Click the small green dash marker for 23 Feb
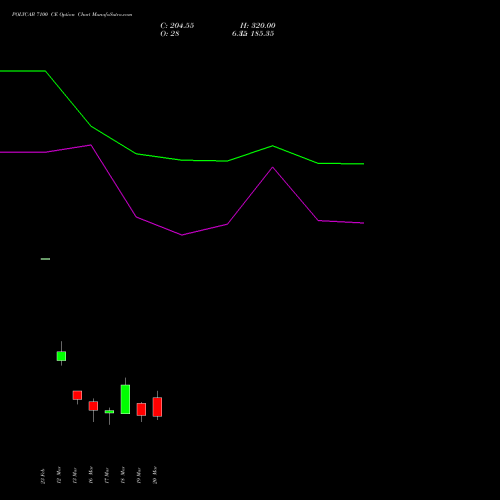Screen dimensions: 500x500 [x=45, y=259]
